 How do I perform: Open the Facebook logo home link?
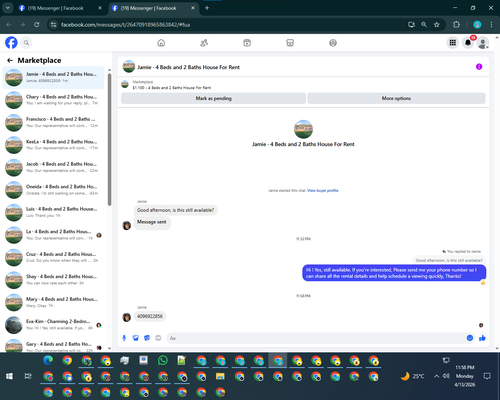pyautogui.click(x=11, y=43)
